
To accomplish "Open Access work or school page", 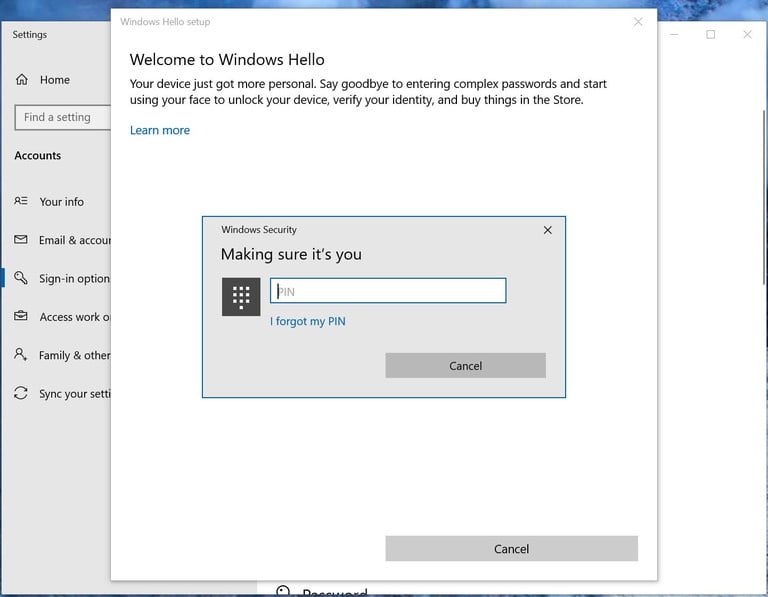I will [x=75, y=317].
